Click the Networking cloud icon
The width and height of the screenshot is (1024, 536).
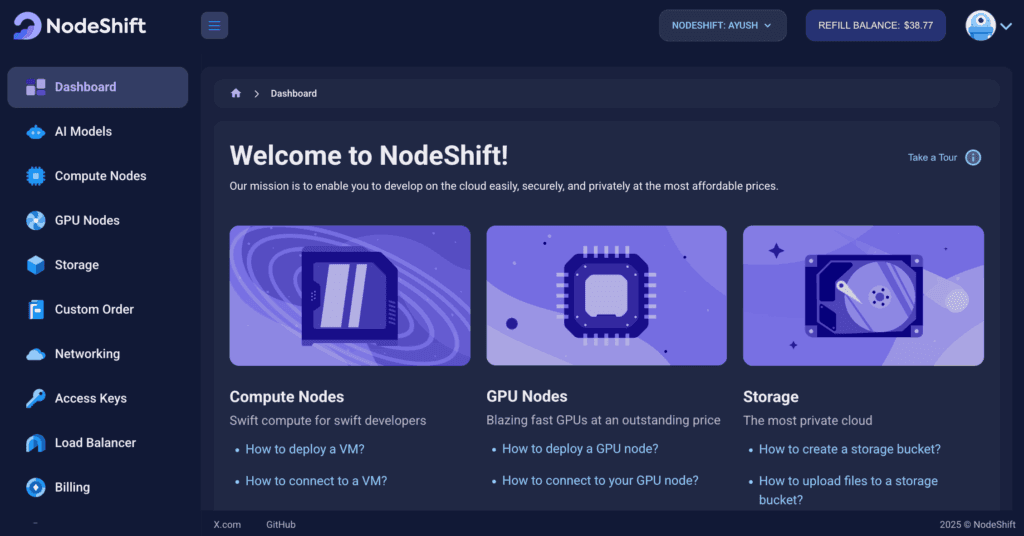click(x=36, y=354)
